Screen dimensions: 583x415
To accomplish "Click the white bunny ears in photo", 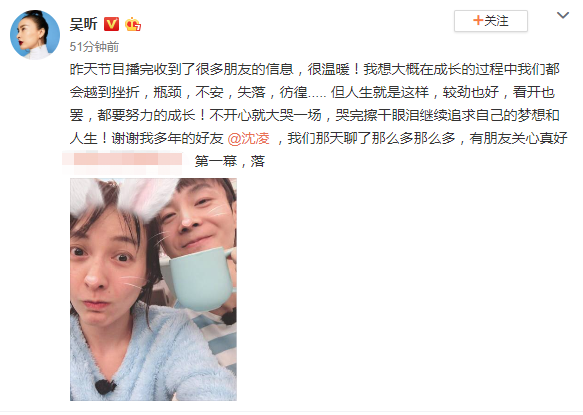I will (125, 197).
